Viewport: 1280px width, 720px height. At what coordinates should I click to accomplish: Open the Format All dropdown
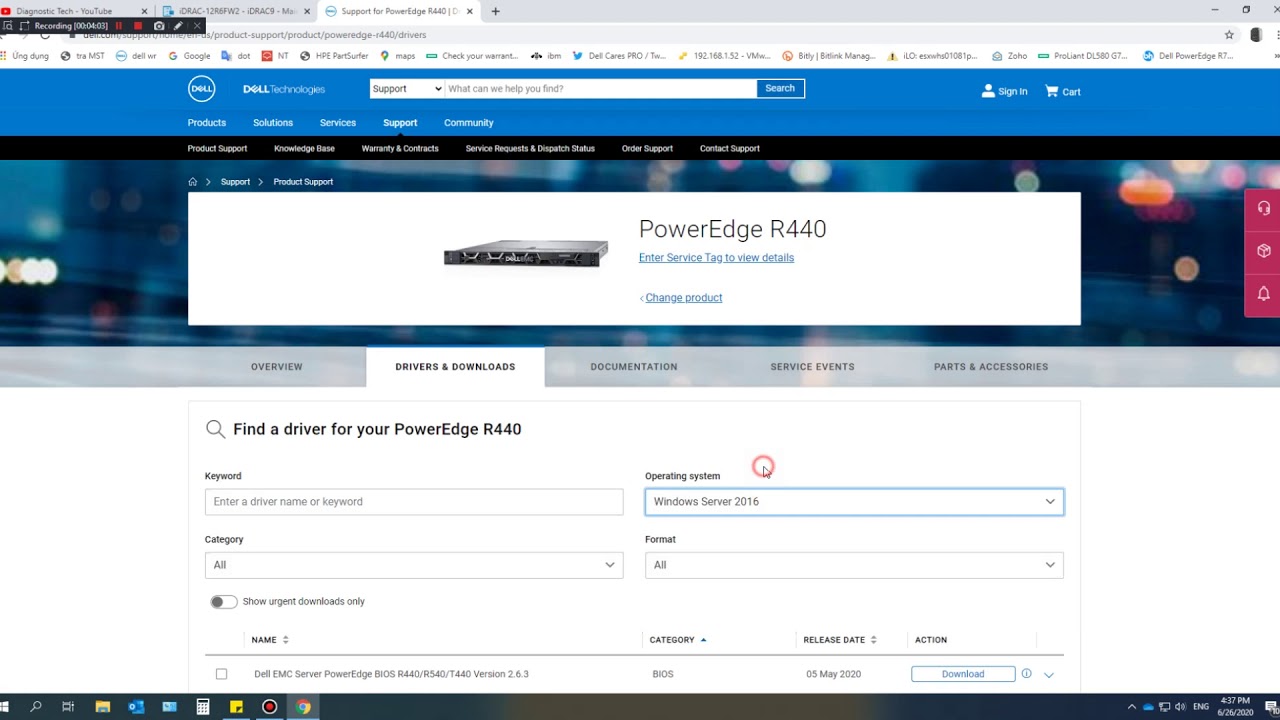(854, 565)
